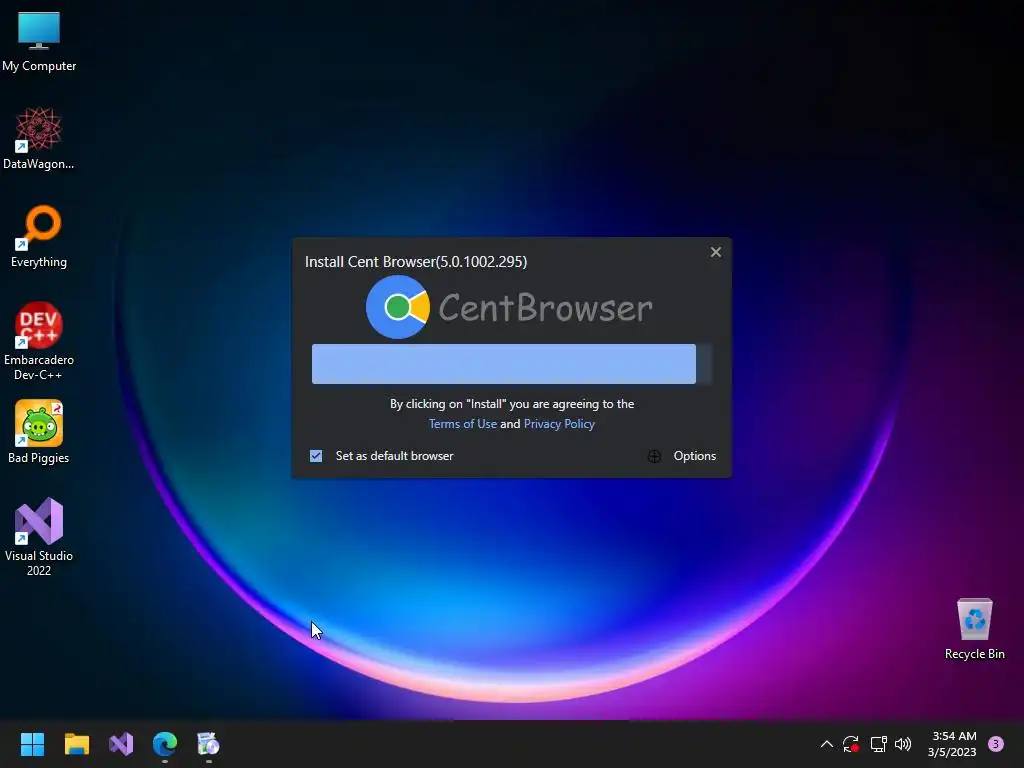Viewport: 1024px width, 768px height.
Task: Select the DataWagon desktop shortcut
Action: (x=39, y=138)
